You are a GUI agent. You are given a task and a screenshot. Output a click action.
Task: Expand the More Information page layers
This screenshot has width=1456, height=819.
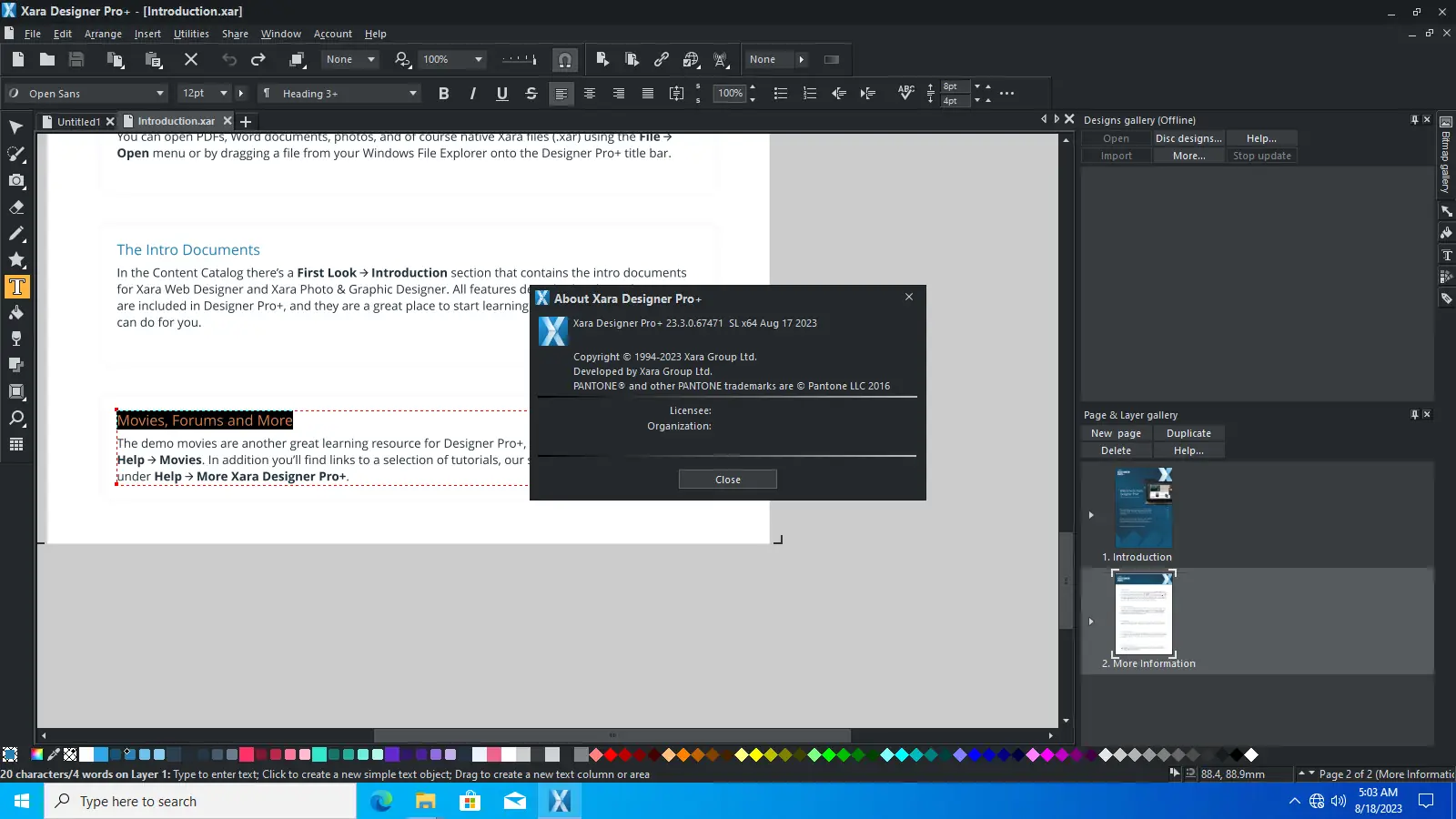click(x=1091, y=622)
